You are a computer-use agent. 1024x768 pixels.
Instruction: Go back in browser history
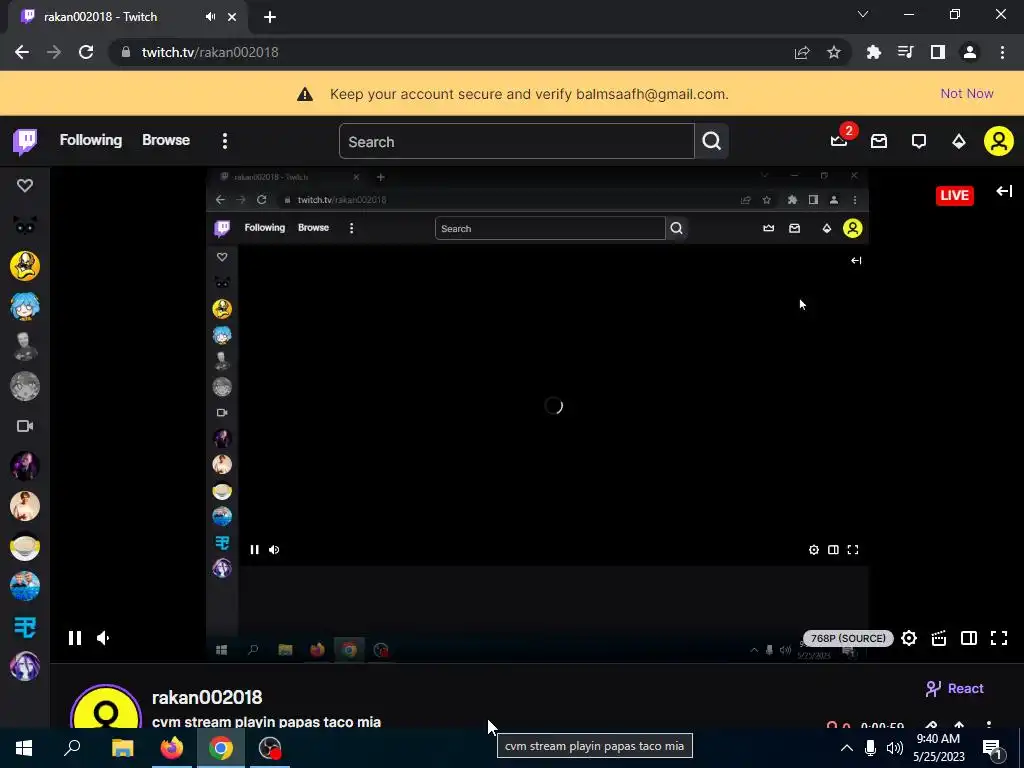pos(22,52)
